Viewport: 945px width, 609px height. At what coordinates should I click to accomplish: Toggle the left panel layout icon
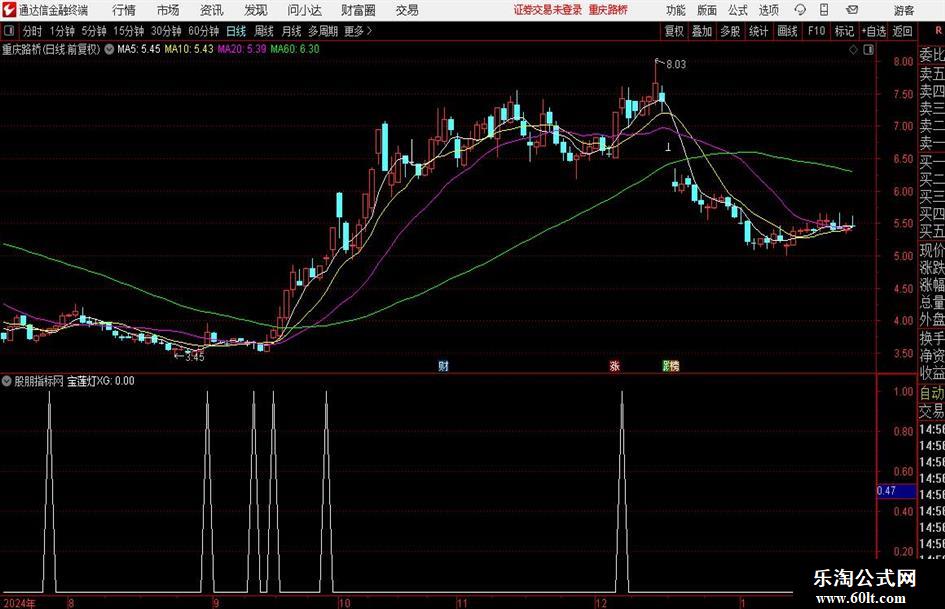coord(8,31)
